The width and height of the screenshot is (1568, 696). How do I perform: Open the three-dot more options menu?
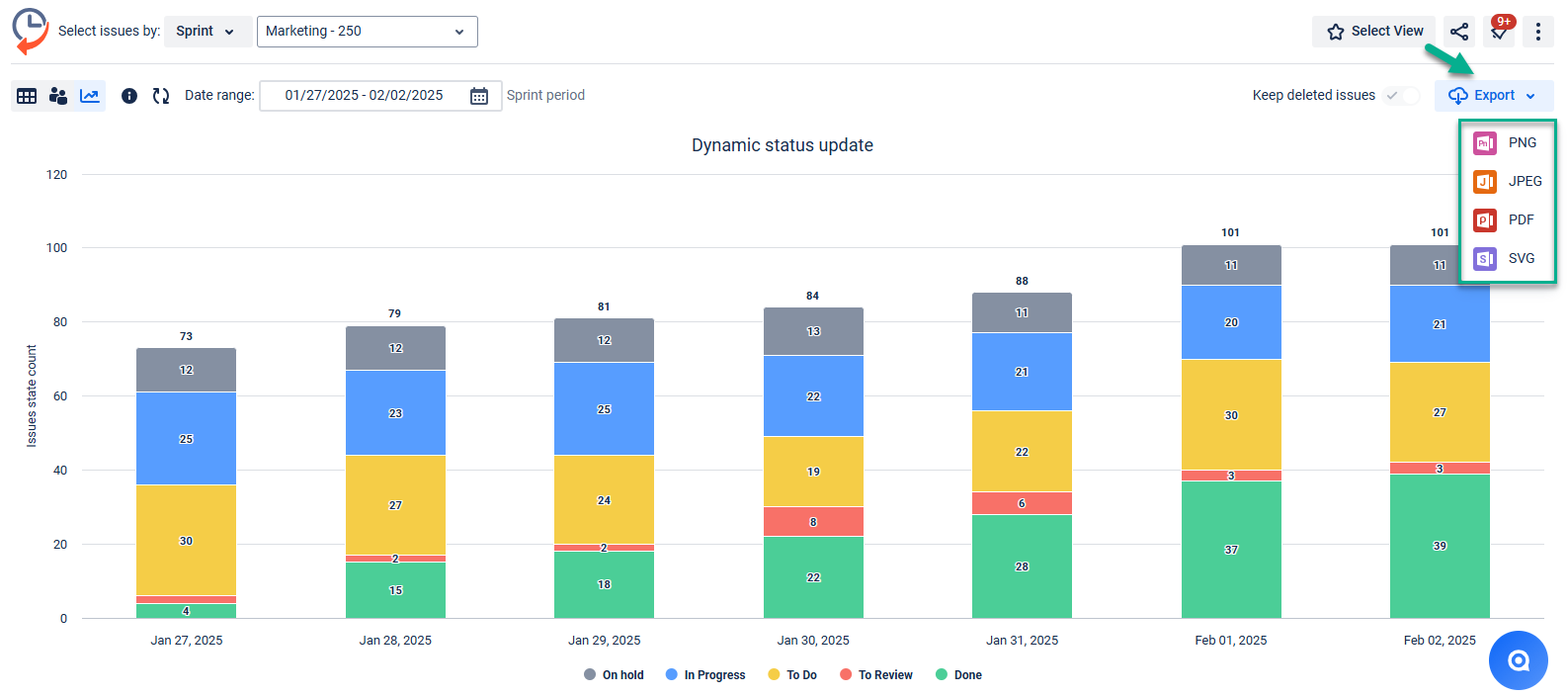coord(1537,32)
